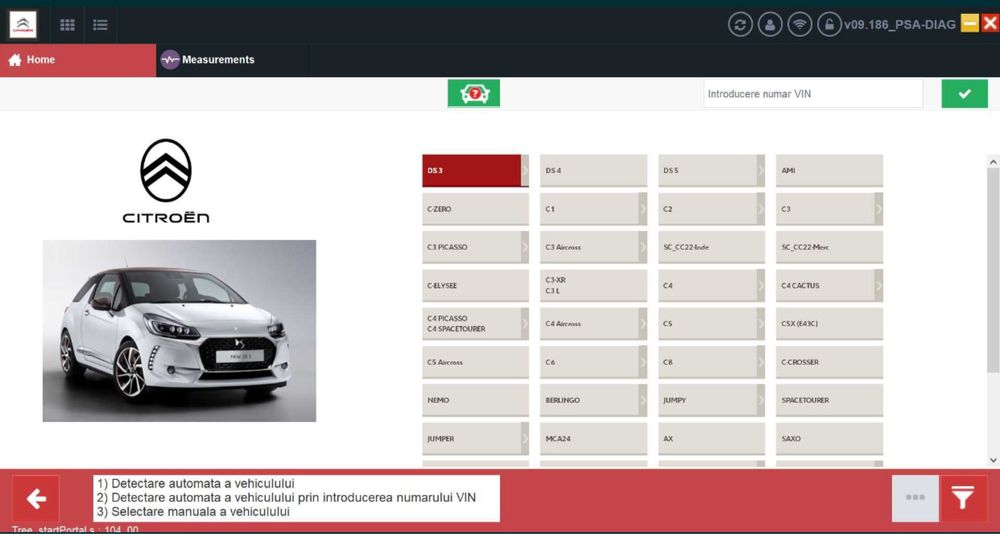Viewport: 1000px width, 534px height.
Task: Click the Measurements waveform icon
Action: click(x=170, y=59)
